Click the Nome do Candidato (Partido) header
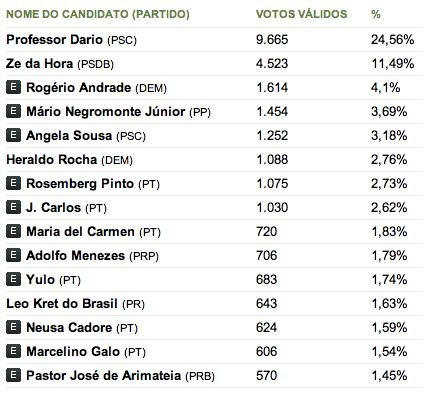This screenshot has height=398, width=426. click(x=98, y=14)
